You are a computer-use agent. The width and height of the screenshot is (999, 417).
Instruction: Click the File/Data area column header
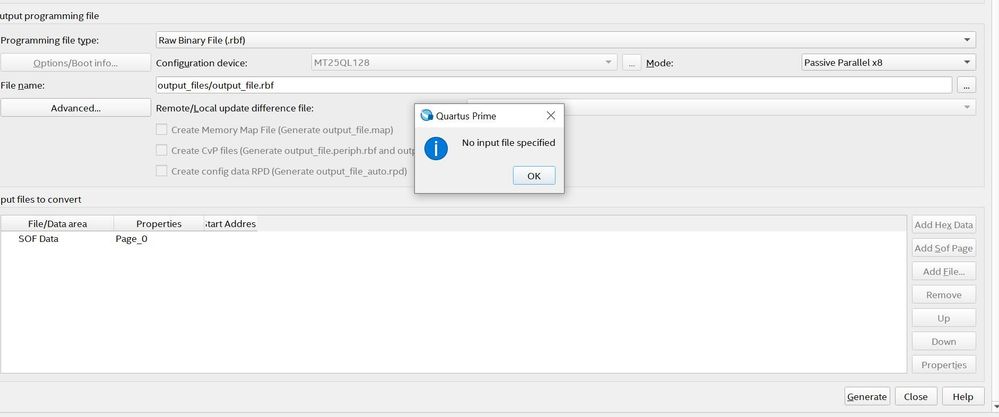(x=57, y=223)
